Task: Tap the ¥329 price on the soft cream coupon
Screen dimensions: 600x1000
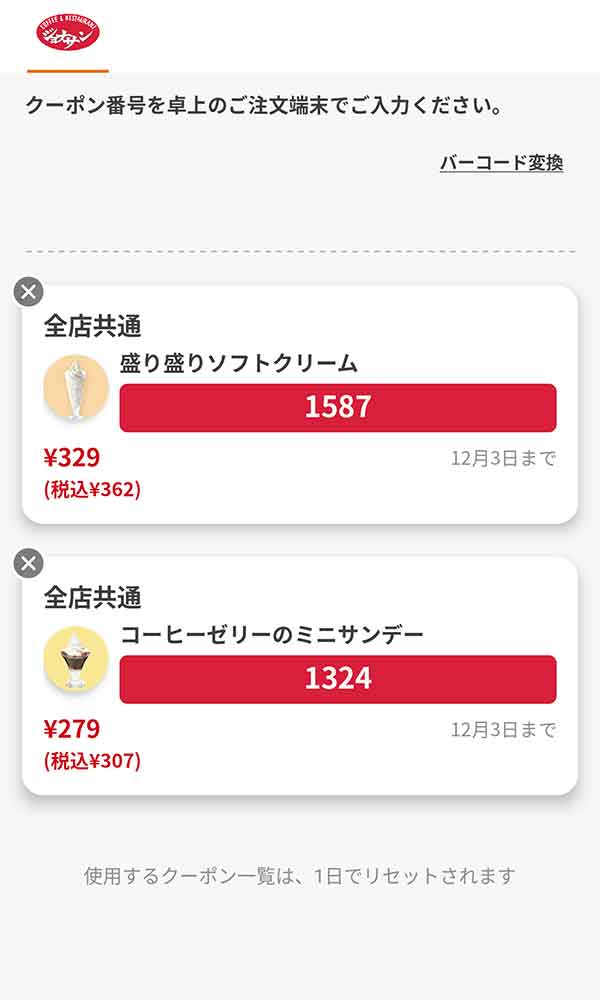Action: [64, 455]
